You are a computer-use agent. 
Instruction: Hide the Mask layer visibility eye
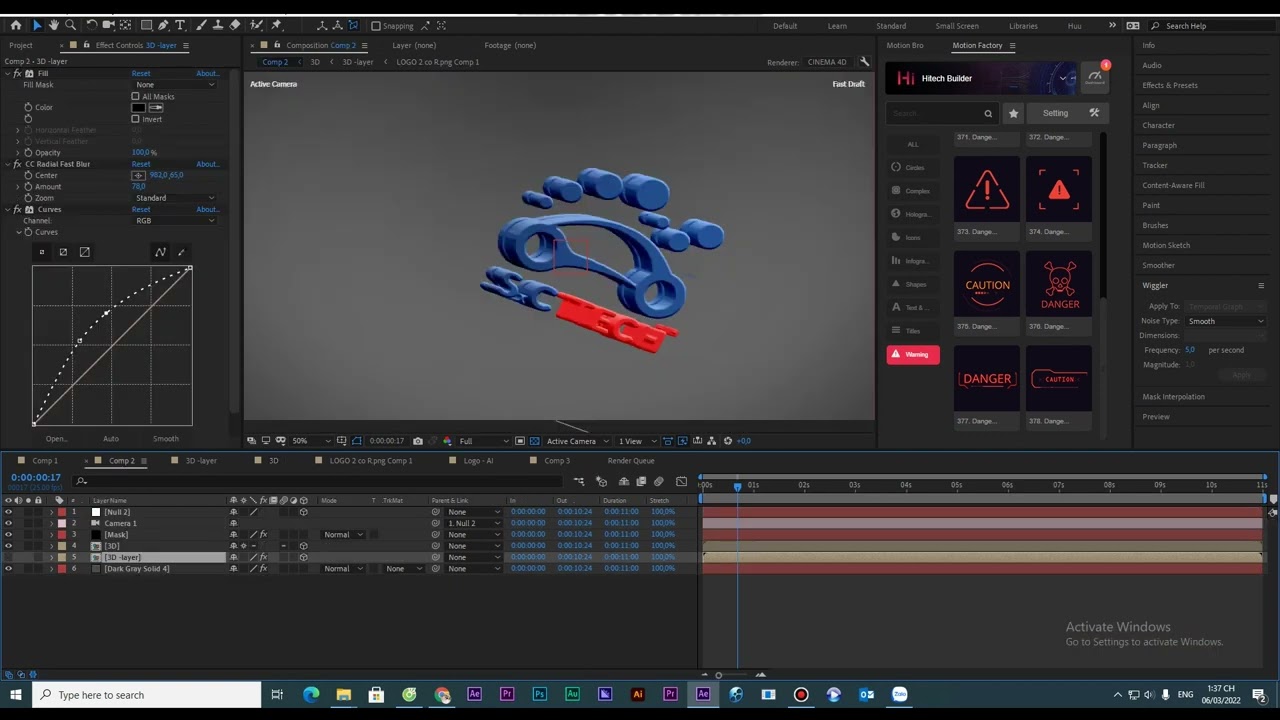(x=9, y=535)
